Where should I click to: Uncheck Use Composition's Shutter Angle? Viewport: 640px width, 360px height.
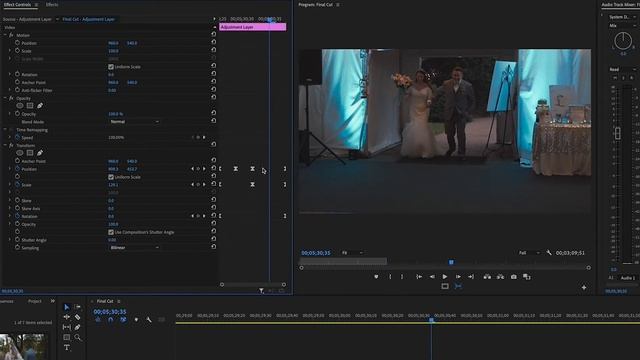click(111, 232)
